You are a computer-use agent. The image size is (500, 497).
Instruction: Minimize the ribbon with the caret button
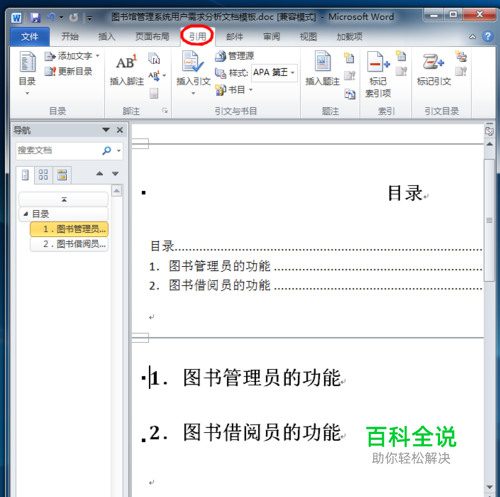pos(473,37)
